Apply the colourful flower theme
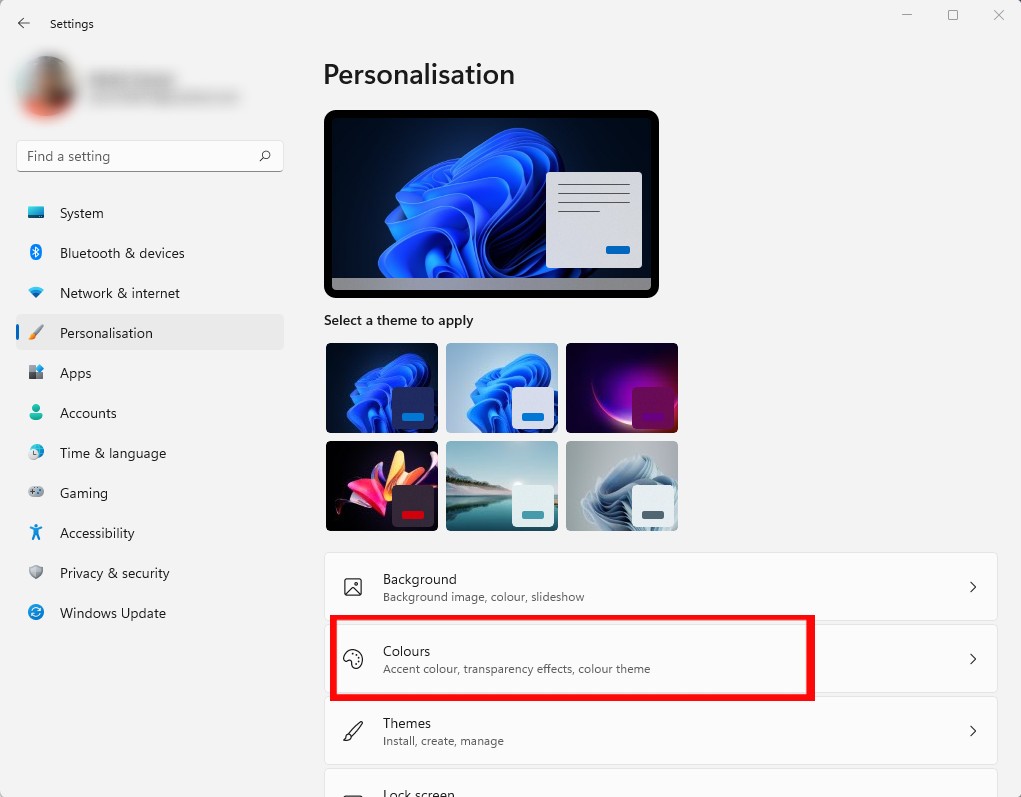The width and height of the screenshot is (1021, 797). [x=382, y=486]
